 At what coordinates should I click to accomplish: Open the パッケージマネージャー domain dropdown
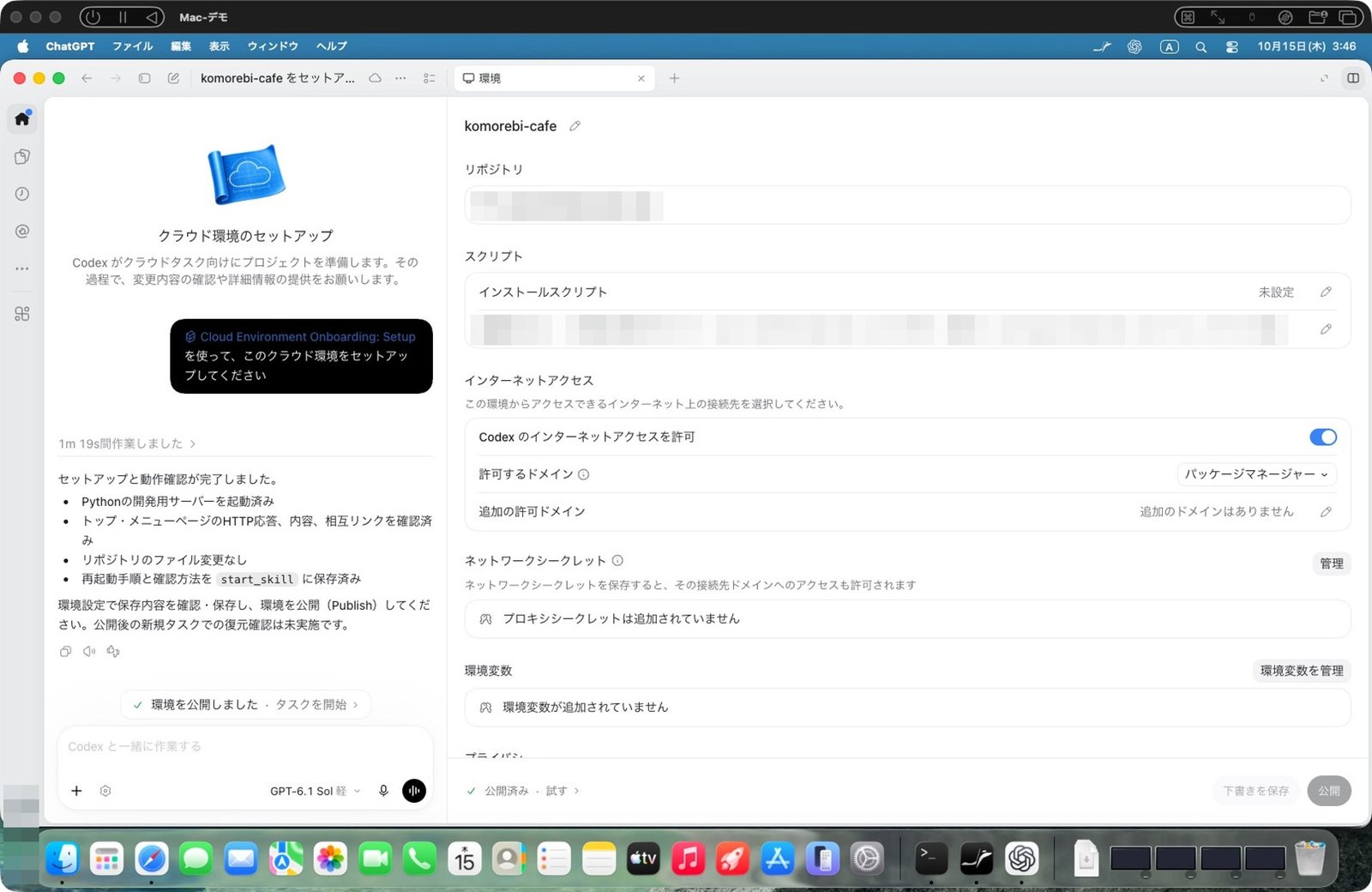click(1256, 474)
